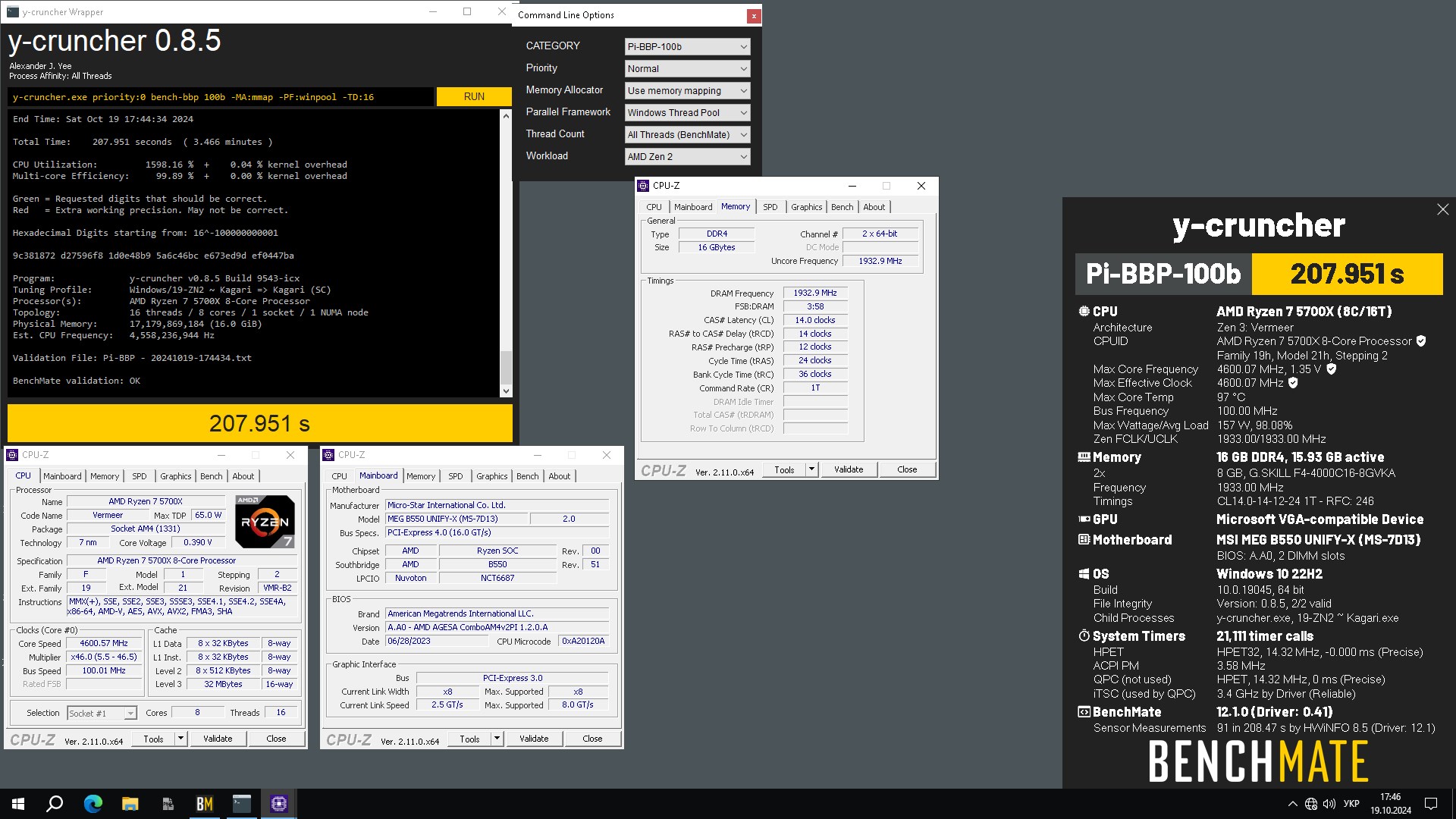Viewport: 1456px width, 819px height.
Task: Expand Tools arrow in CPU-Z Mainboard window
Action: (497, 739)
